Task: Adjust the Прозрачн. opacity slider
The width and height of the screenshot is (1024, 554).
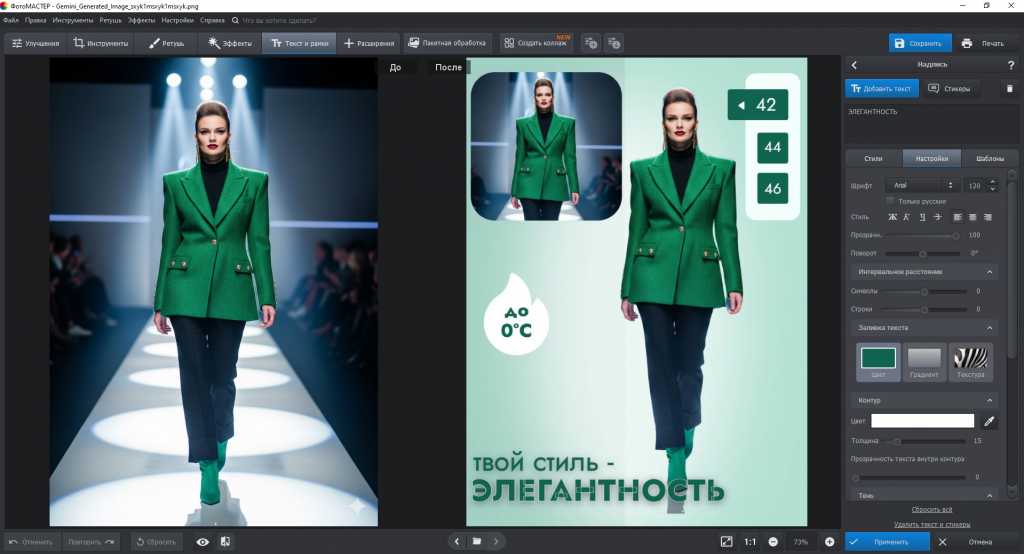Action: coord(922,235)
